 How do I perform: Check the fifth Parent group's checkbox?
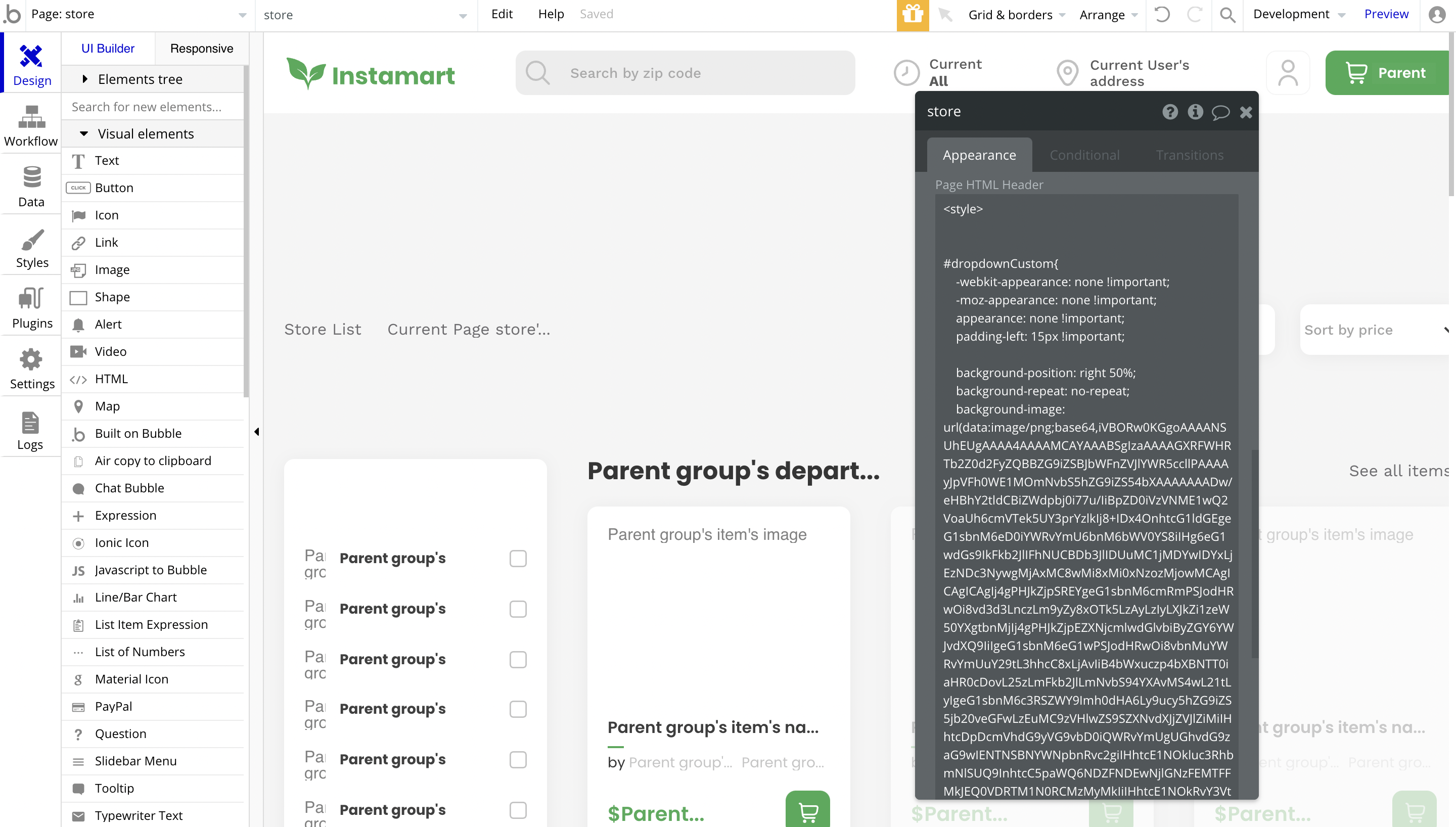[x=517, y=760]
